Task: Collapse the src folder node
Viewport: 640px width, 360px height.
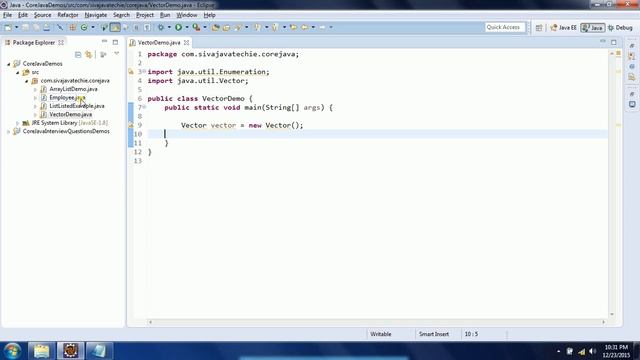Action: [18, 72]
